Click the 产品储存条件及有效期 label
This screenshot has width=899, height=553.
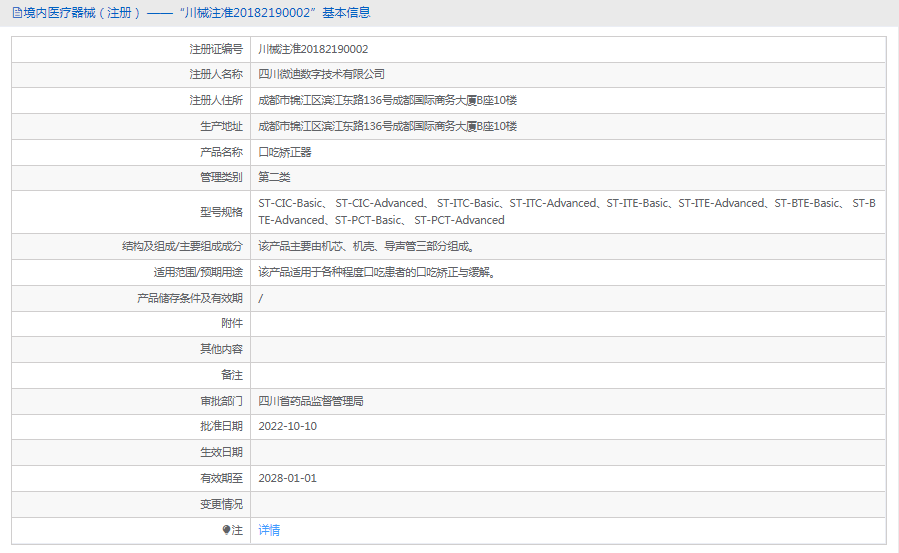[190, 298]
